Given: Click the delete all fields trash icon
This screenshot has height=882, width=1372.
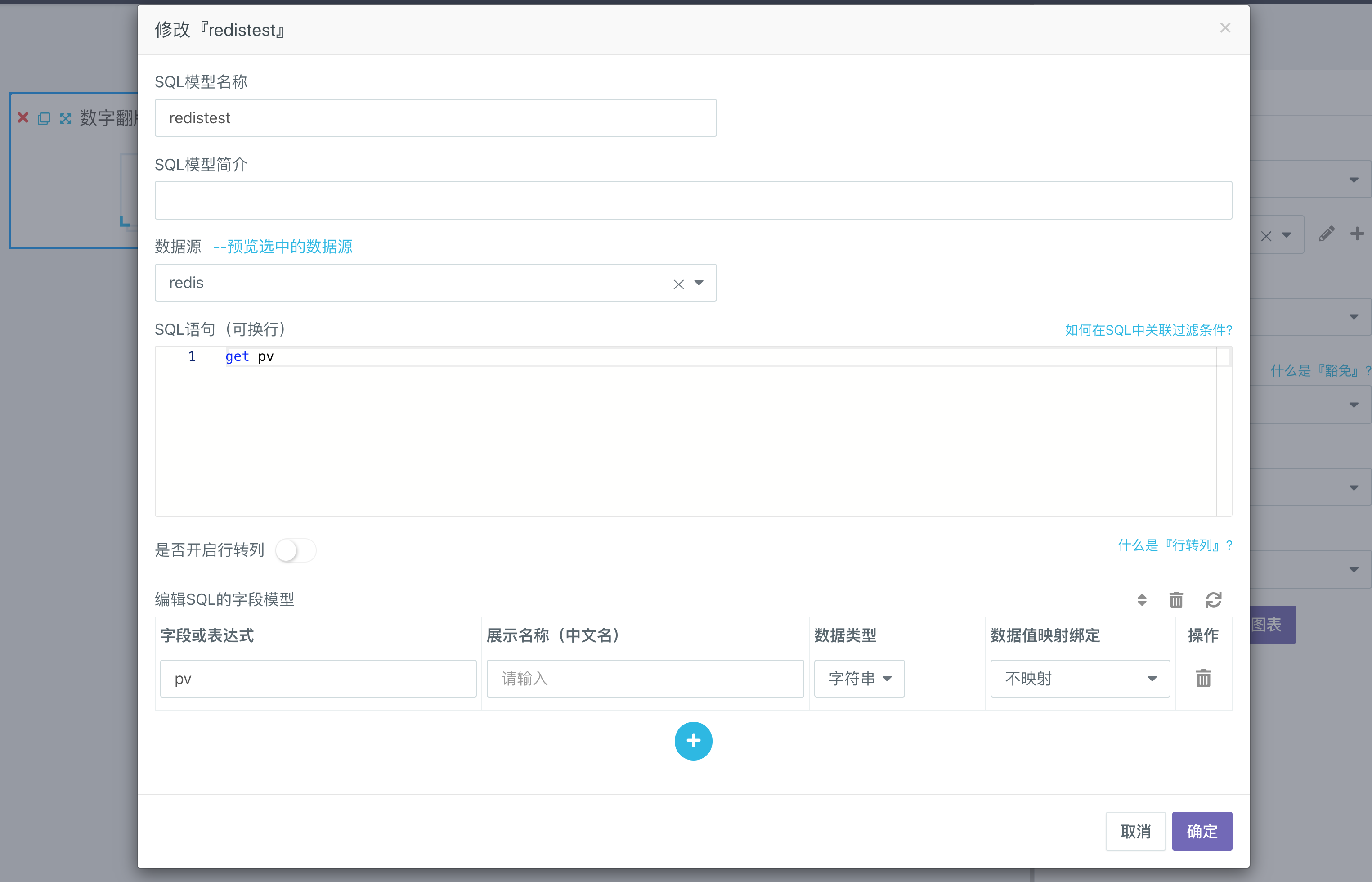Looking at the screenshot, I should 1176,600.
